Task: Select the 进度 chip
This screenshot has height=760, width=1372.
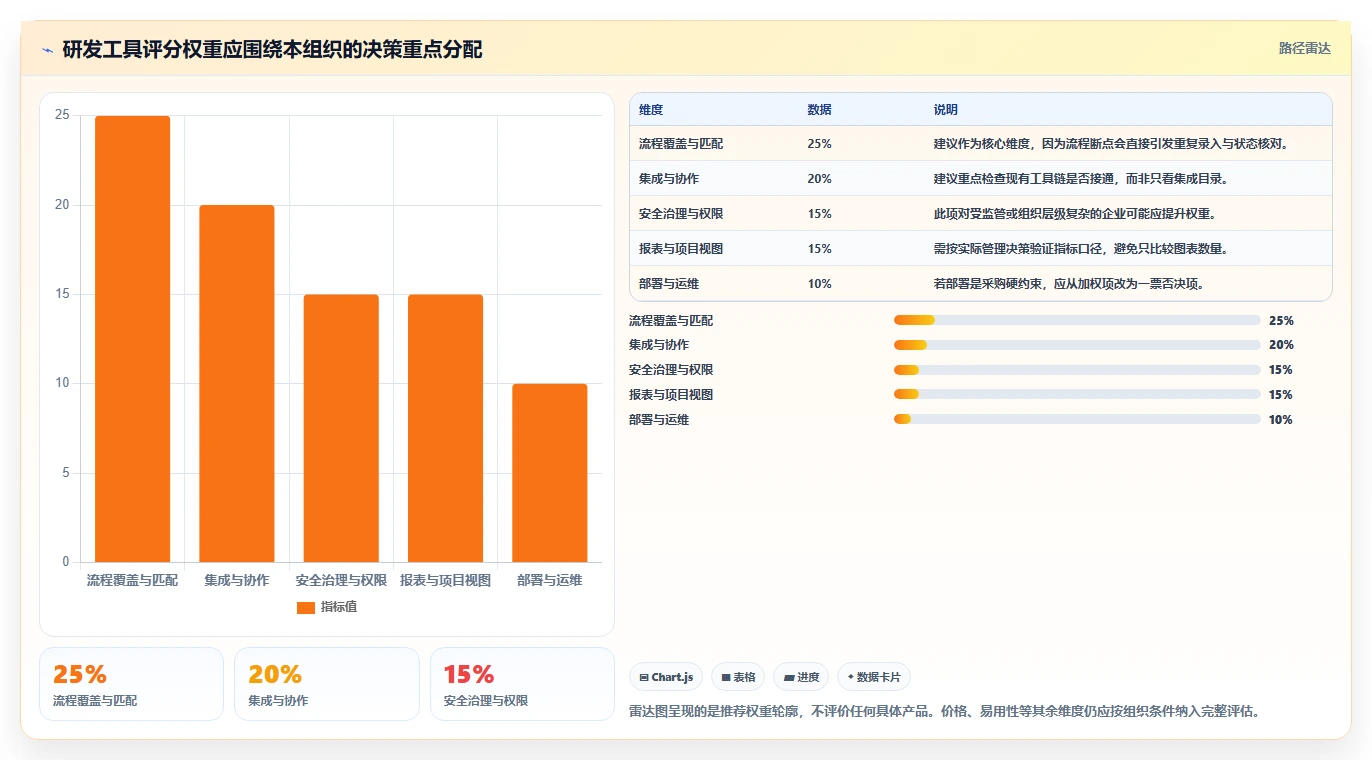Action: point(801,677)
